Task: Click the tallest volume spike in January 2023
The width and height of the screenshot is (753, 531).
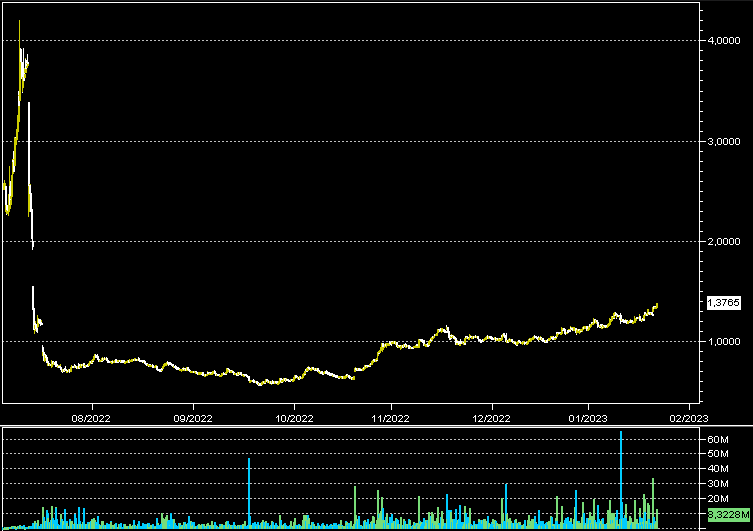Action: click(621, 480)
